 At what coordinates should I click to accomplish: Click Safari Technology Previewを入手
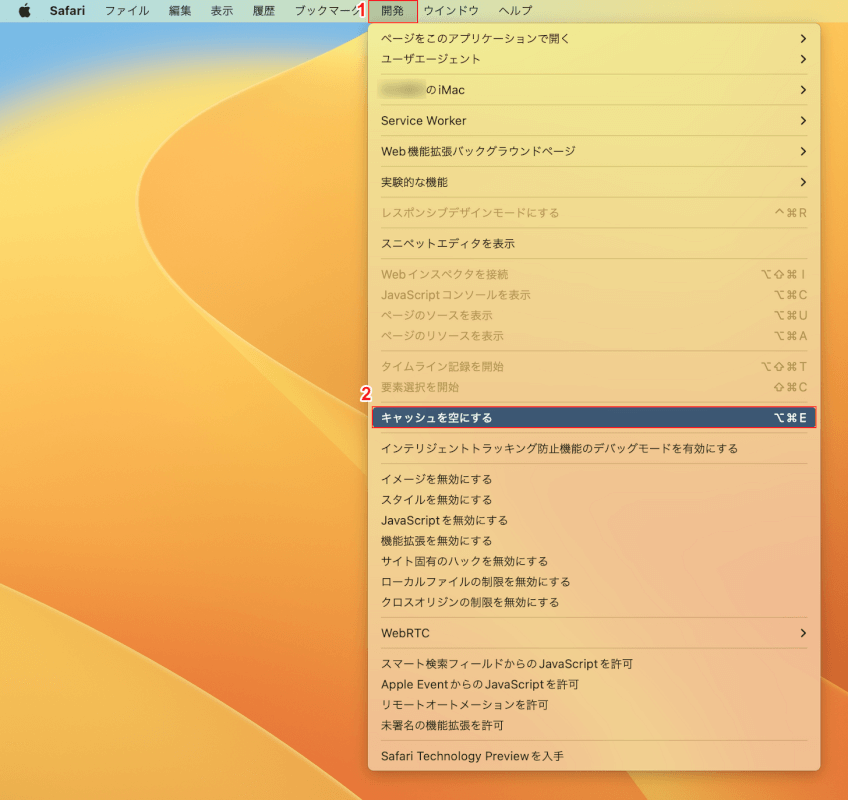(594, 756)
